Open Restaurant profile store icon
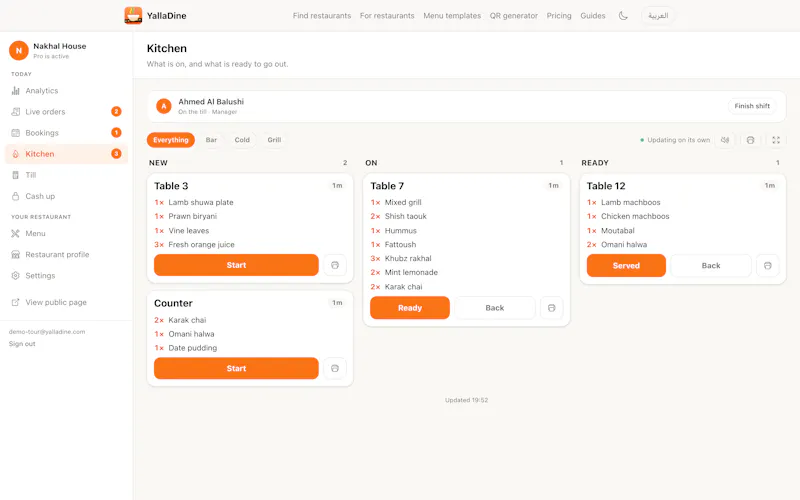The height and width of the screenshot is (500, 800). click(16, 254)
